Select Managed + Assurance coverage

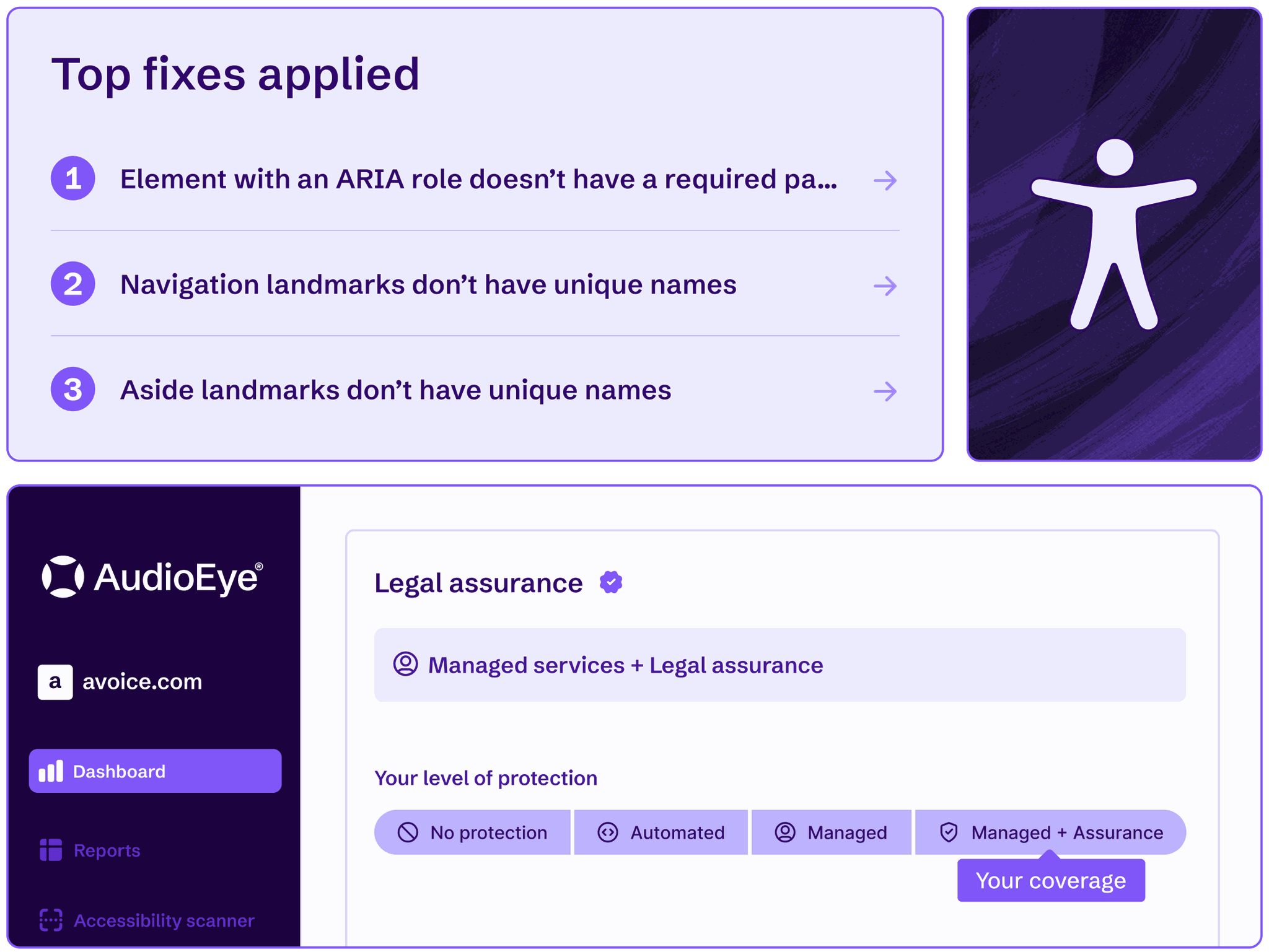[1049, 832]
